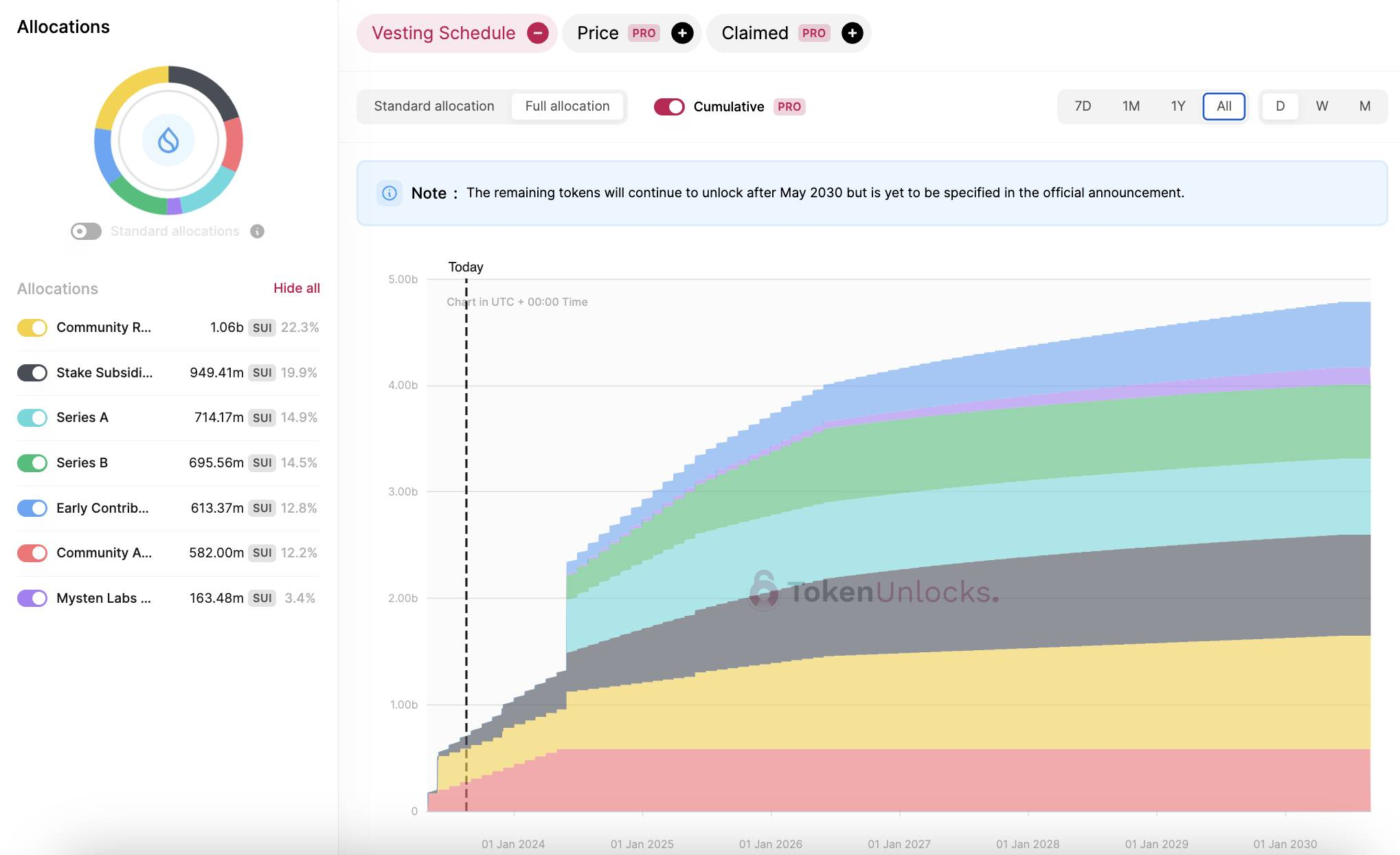Click the PRO badge next to Claimed
This screenshot has width=1400, height=855.
tap(814, 33)
